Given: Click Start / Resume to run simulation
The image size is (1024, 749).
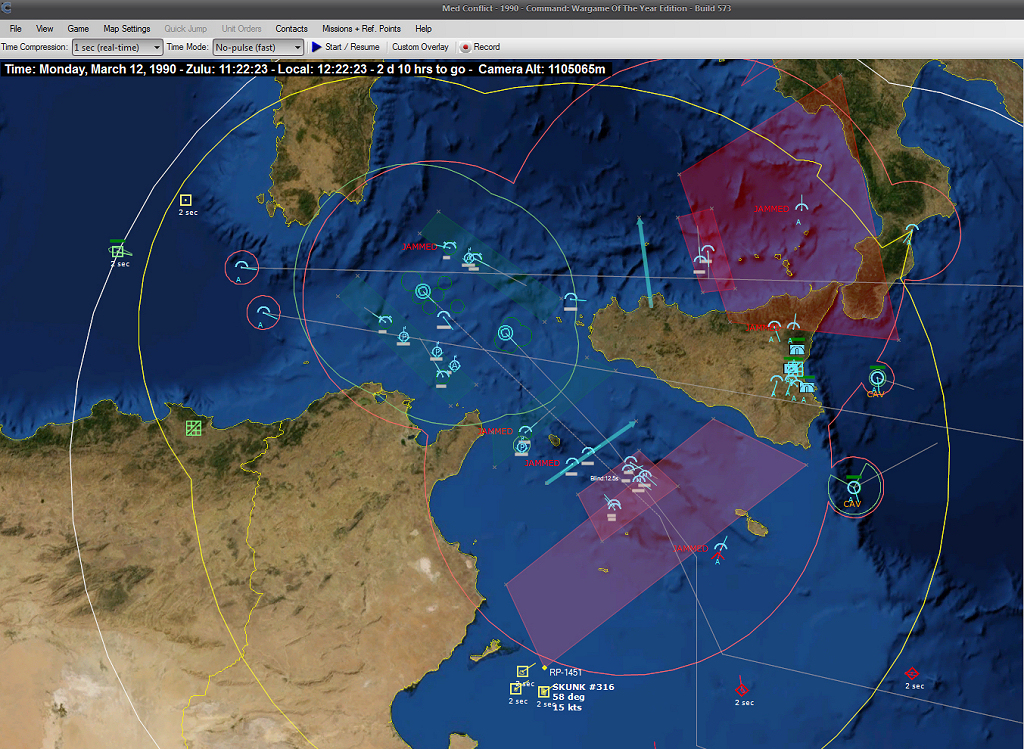Looking at the screenshot, I should coord(345,47).
